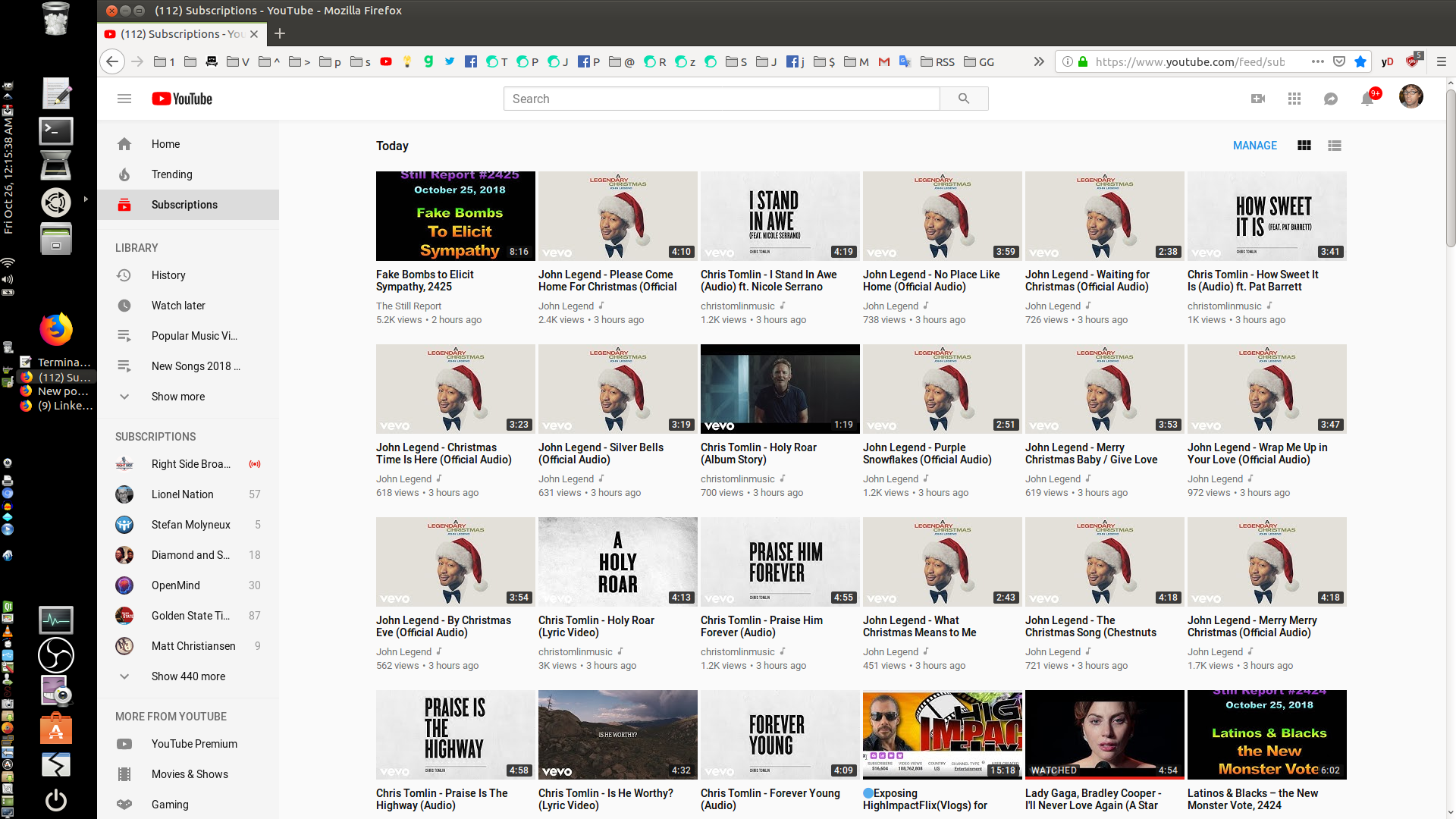Open Ubuntu Software orange bag icon
This screenshot has width=1456, height=819.
[x=56, y=729]
